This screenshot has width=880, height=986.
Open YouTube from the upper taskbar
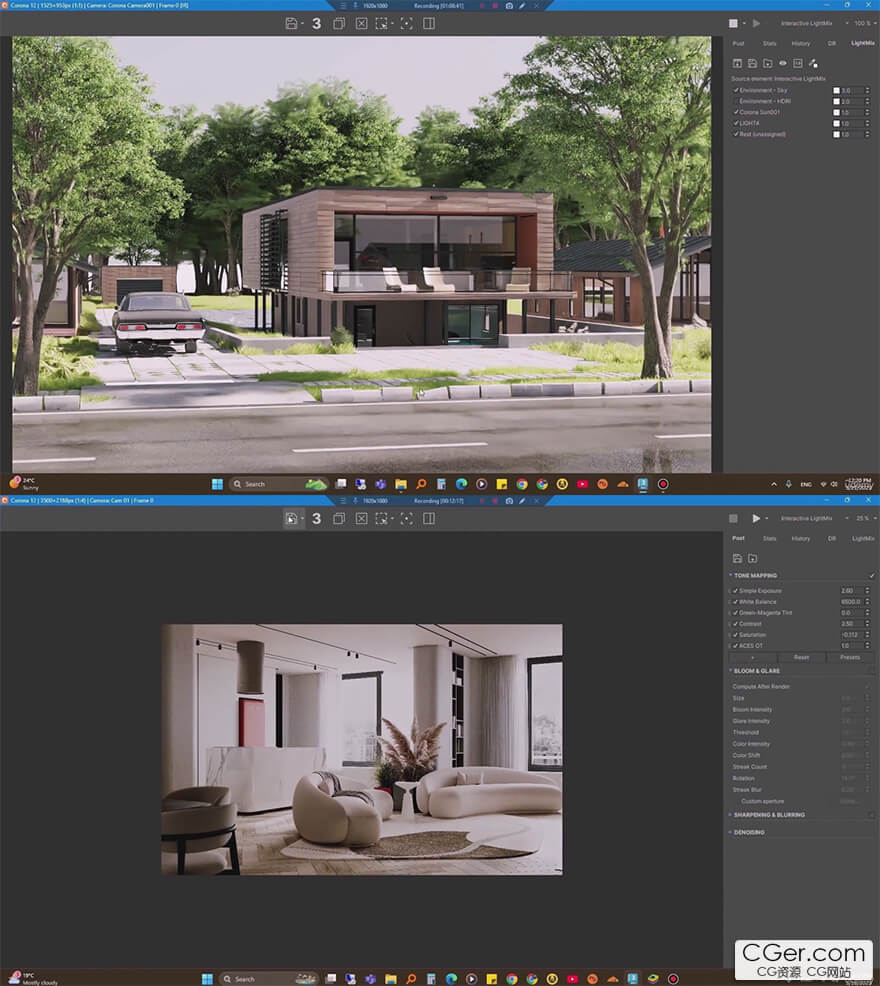coord(582,484)
